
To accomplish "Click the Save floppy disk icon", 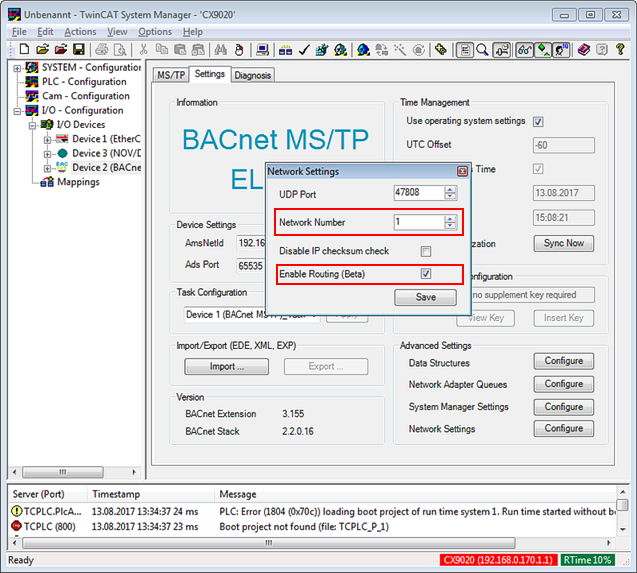I will [x=78, y=50].
